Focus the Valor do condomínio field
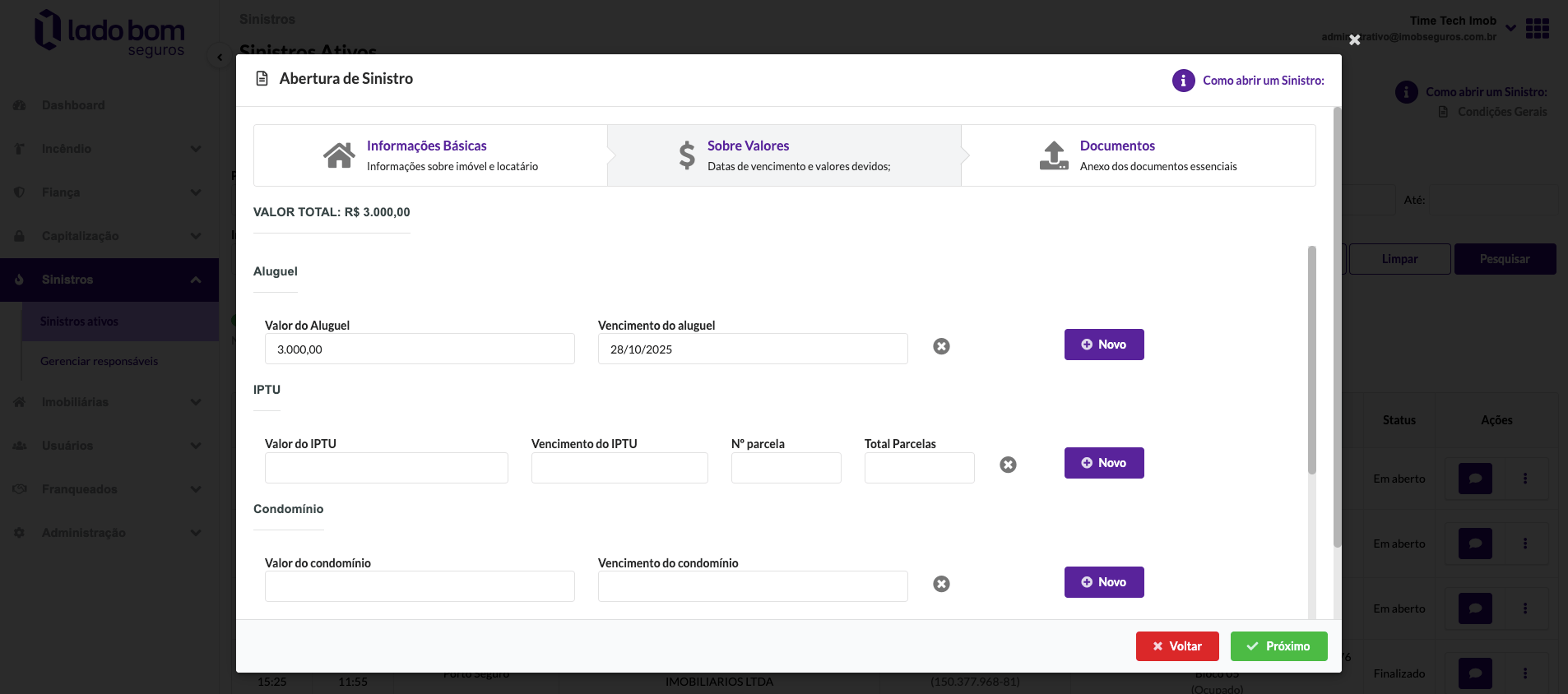This screenshot has width=1568, height=694. click(420, 586)
